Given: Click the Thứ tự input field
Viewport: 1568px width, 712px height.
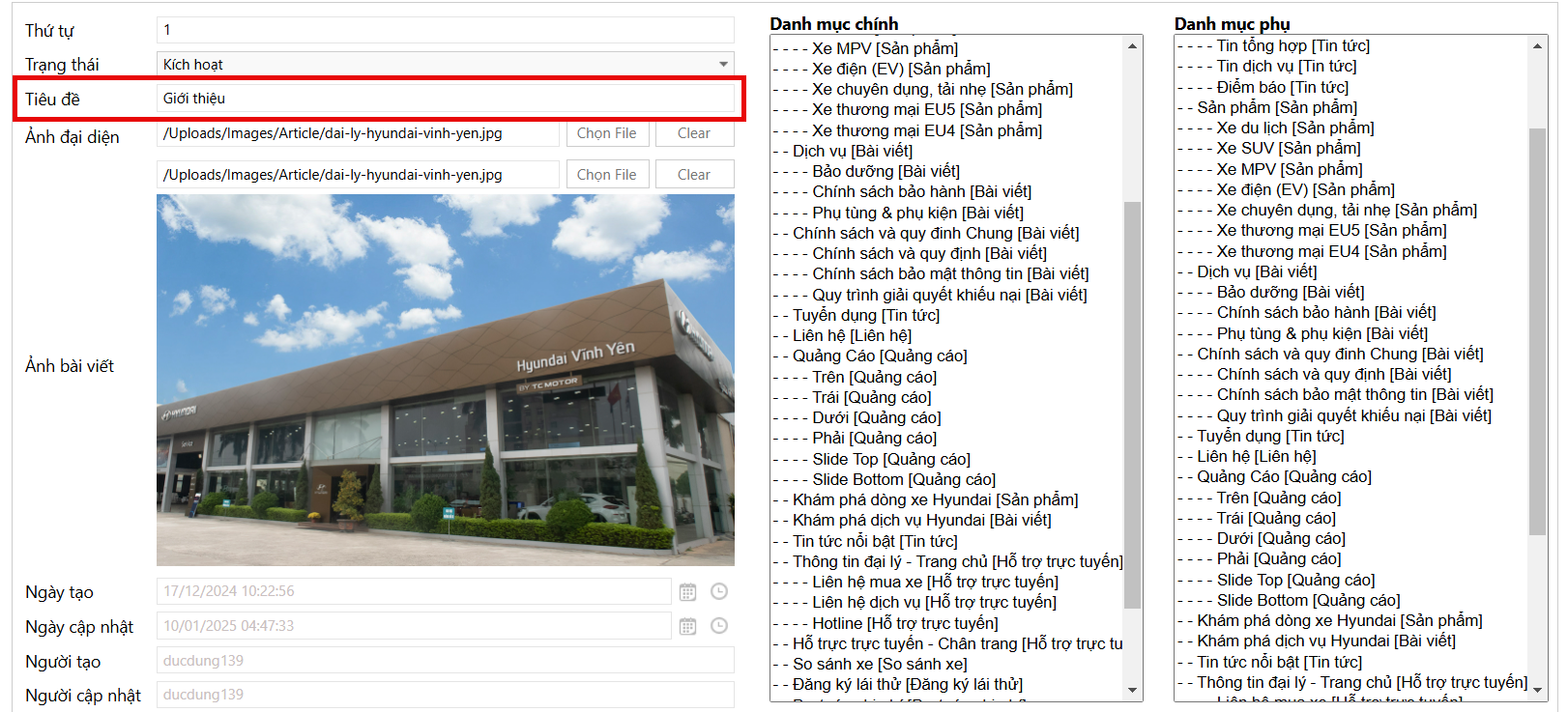Looking at the screenshot, I should point(445,30).
